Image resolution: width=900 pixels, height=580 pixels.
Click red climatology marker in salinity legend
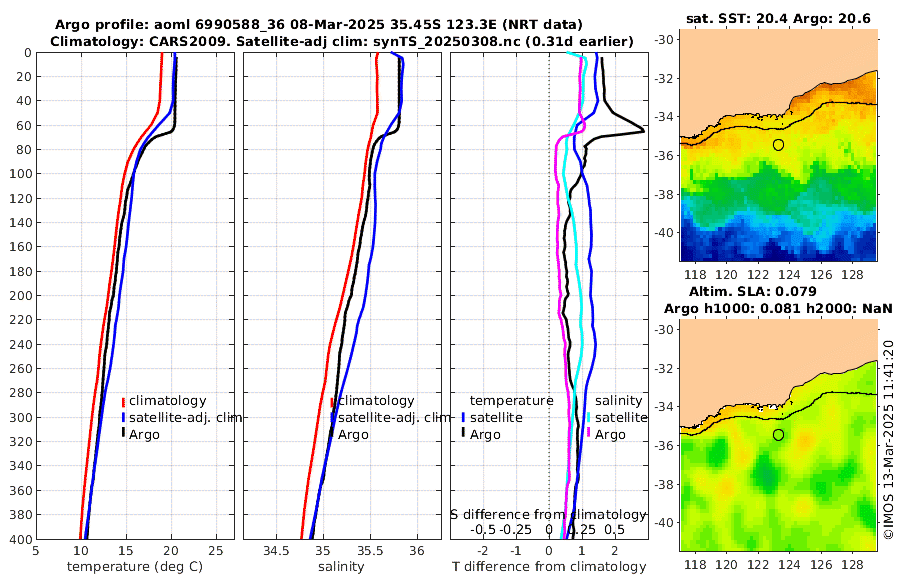pyautogui.click(x=332, y=401)
